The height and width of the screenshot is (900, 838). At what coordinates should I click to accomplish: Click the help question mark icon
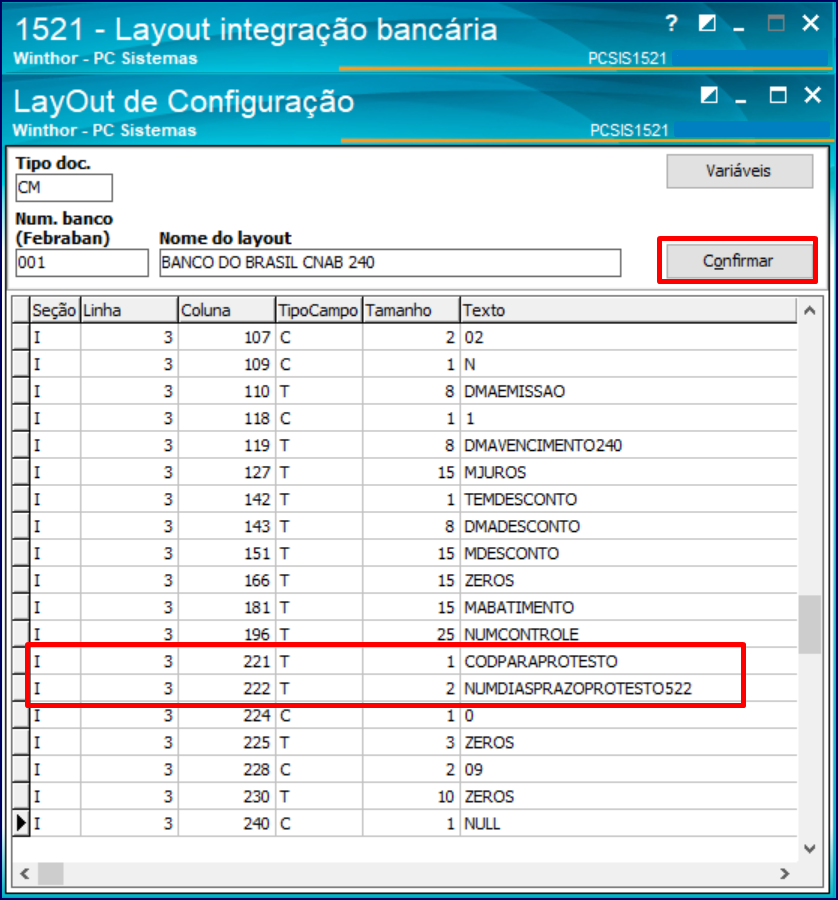671,24
